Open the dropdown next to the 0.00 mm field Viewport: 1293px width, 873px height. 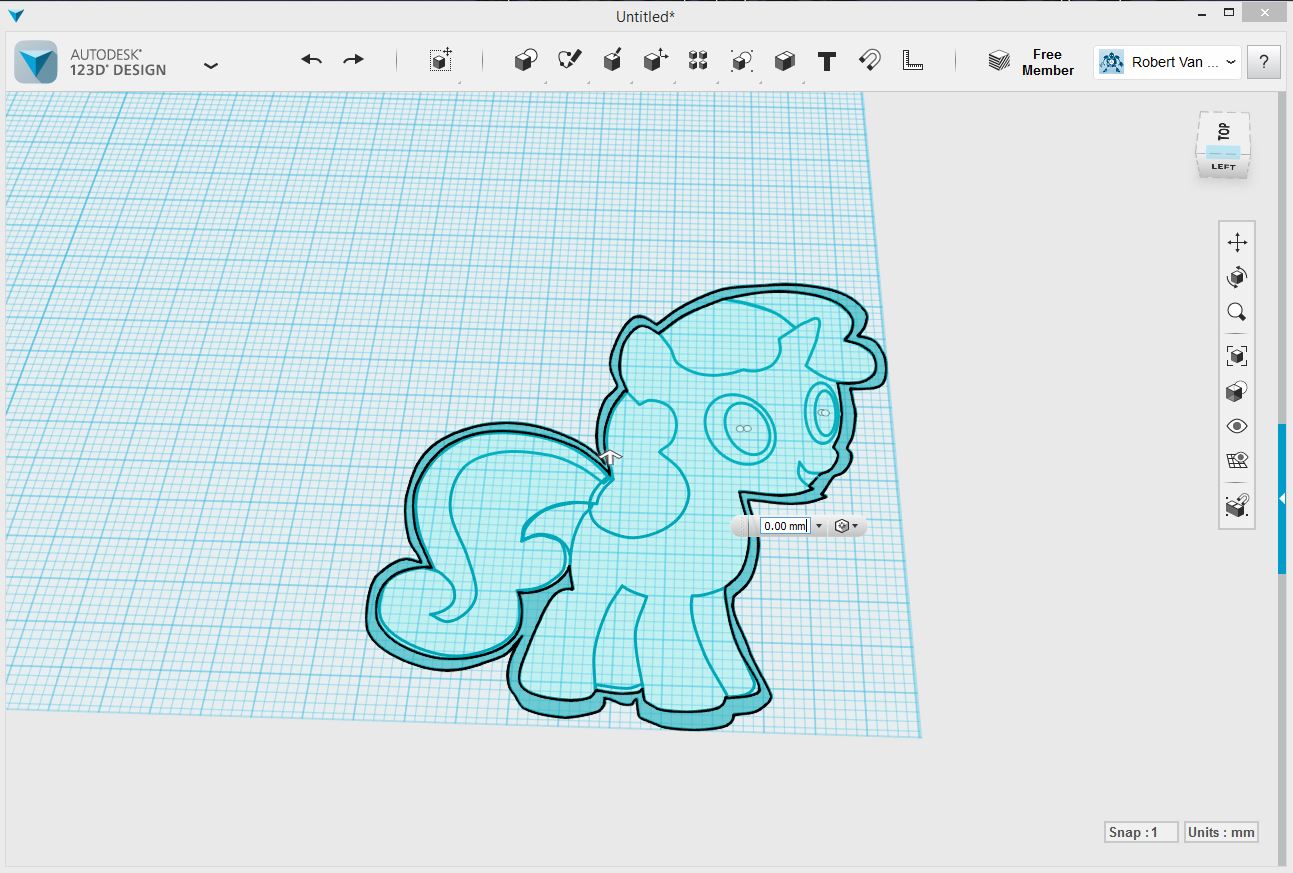tap(819, 525)
